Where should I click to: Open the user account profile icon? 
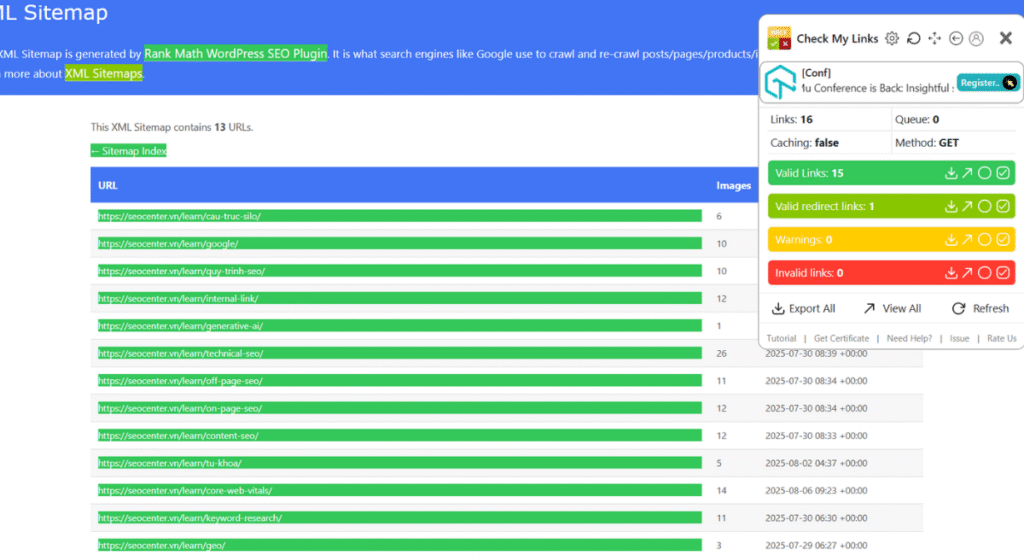click(x=976, y=39)
